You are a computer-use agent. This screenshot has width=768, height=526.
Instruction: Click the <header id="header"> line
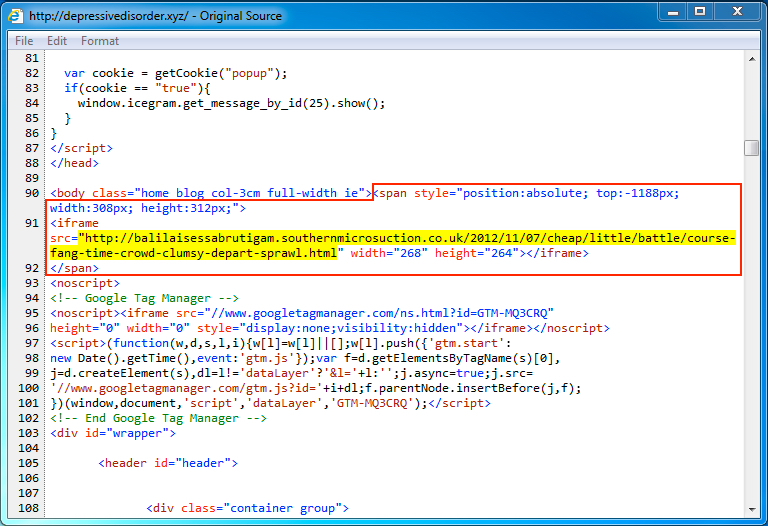[168, 463]
